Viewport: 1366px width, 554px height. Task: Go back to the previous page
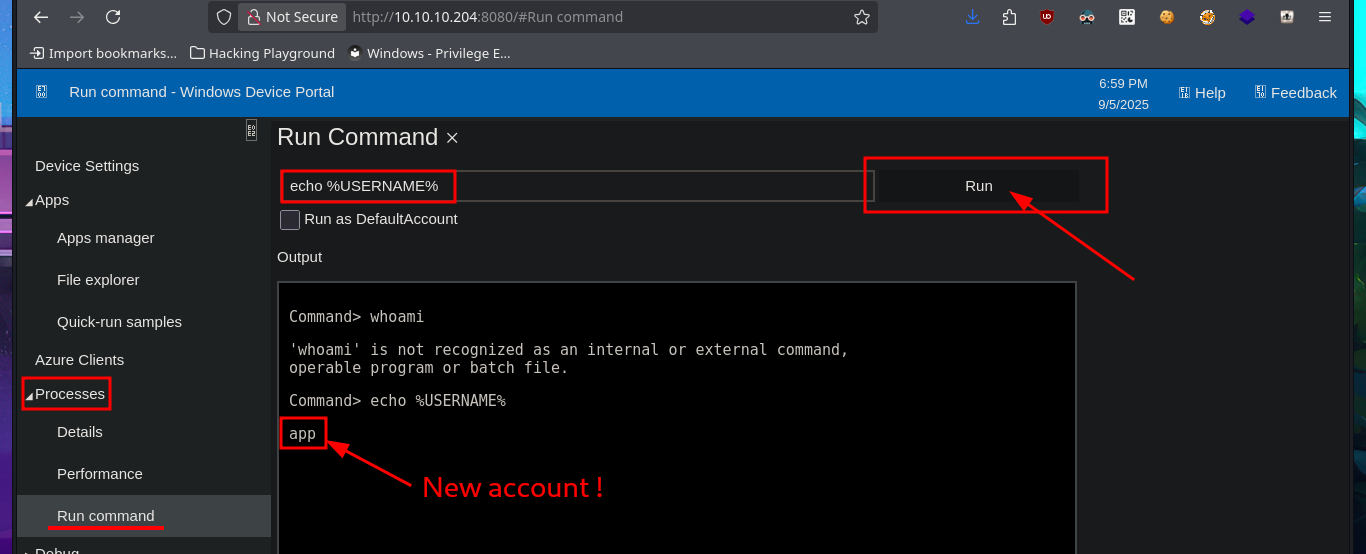tap(41, 17)
